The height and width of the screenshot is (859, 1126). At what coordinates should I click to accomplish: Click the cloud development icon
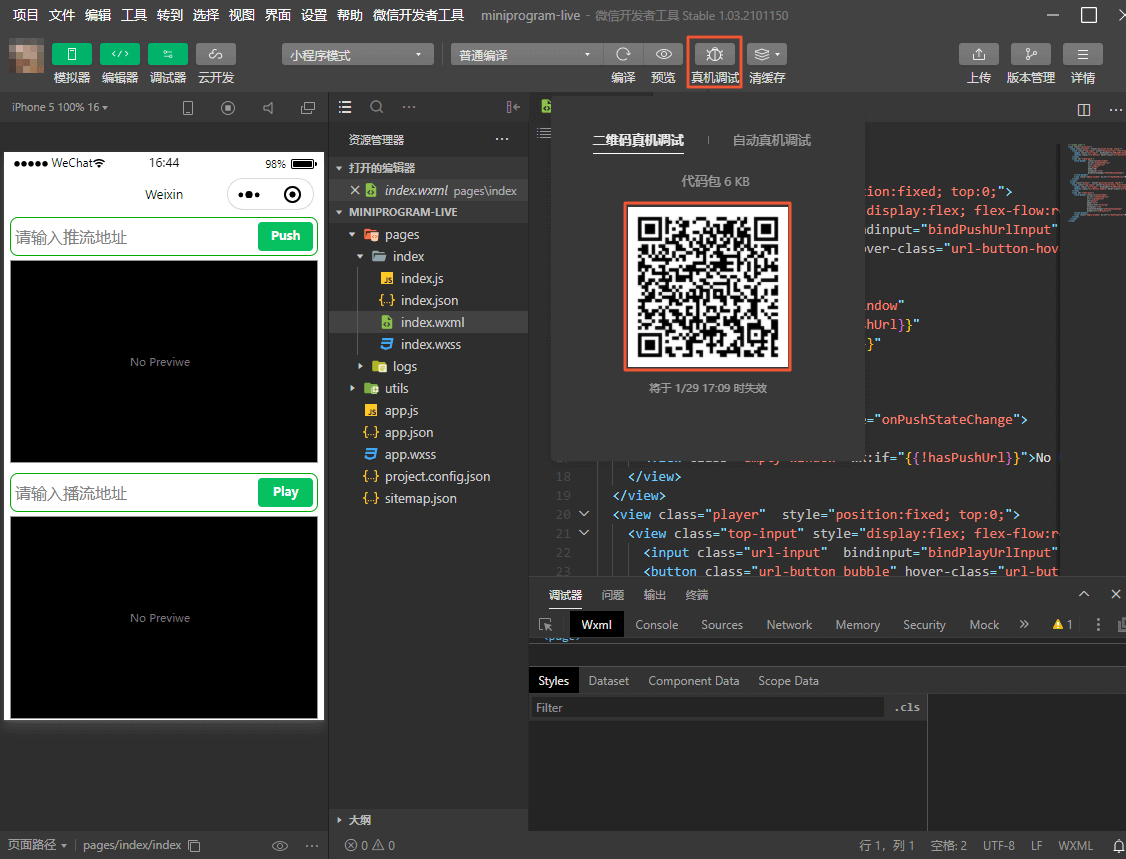(x=215, y=55)
